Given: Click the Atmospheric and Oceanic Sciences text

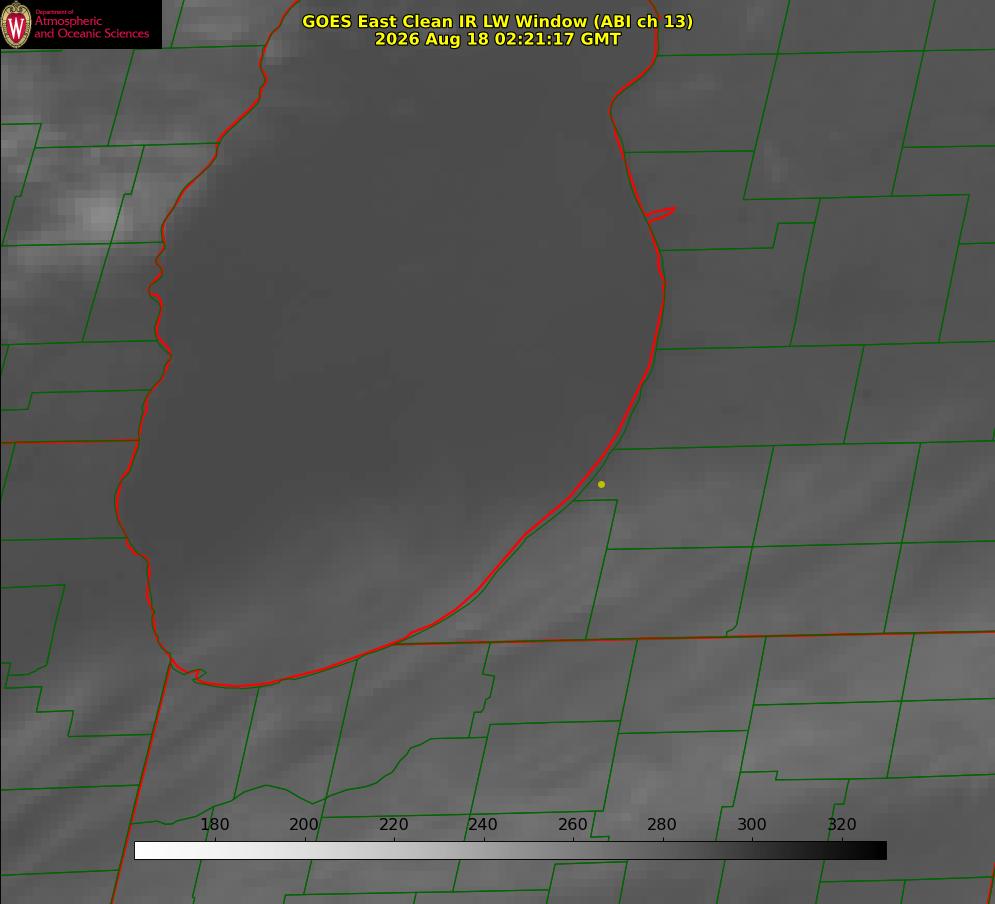Looking at the screenshot, I should point(91,27).
